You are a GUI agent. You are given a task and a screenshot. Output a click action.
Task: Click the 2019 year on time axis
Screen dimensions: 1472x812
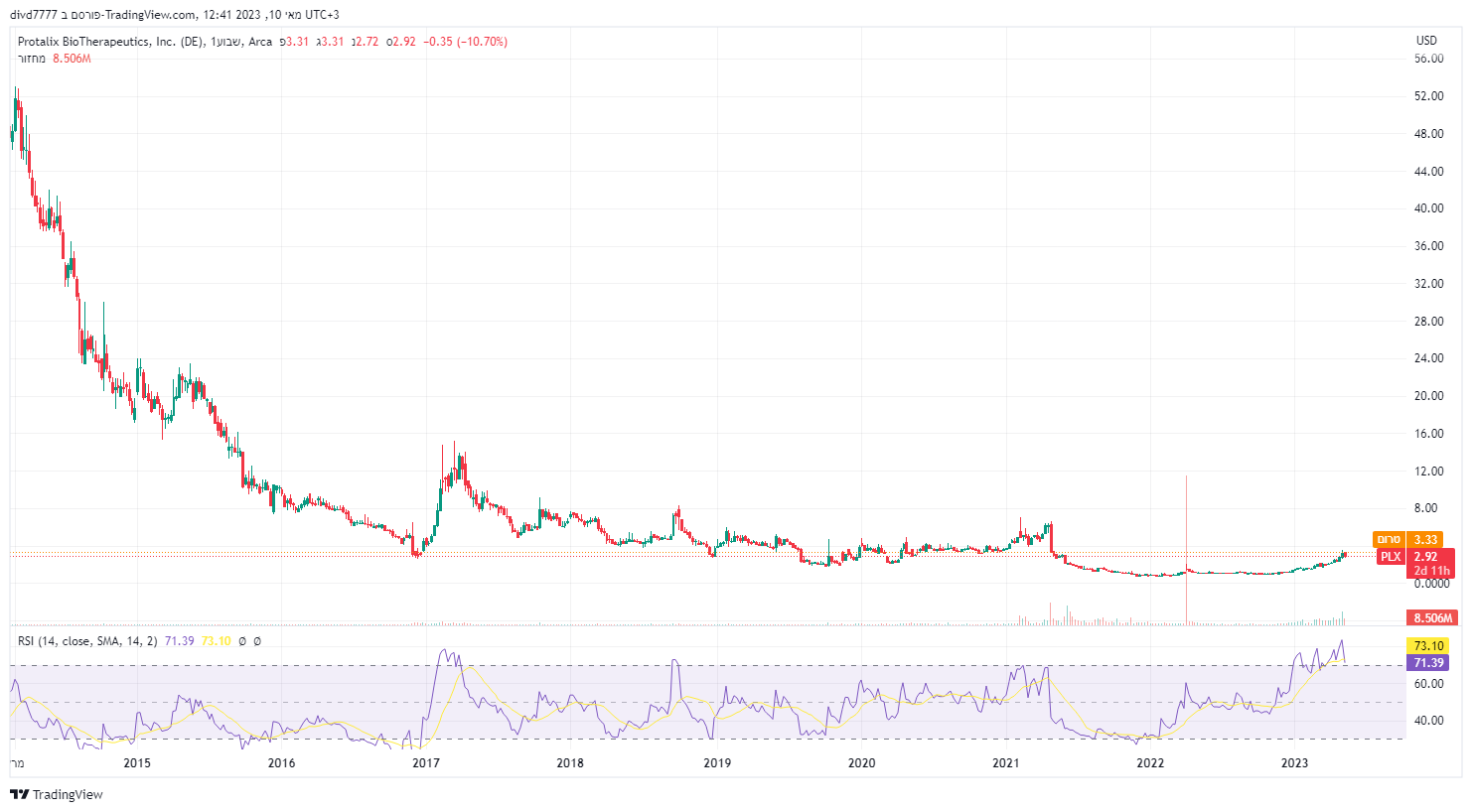pyautogui.click(x=717, y=763)
